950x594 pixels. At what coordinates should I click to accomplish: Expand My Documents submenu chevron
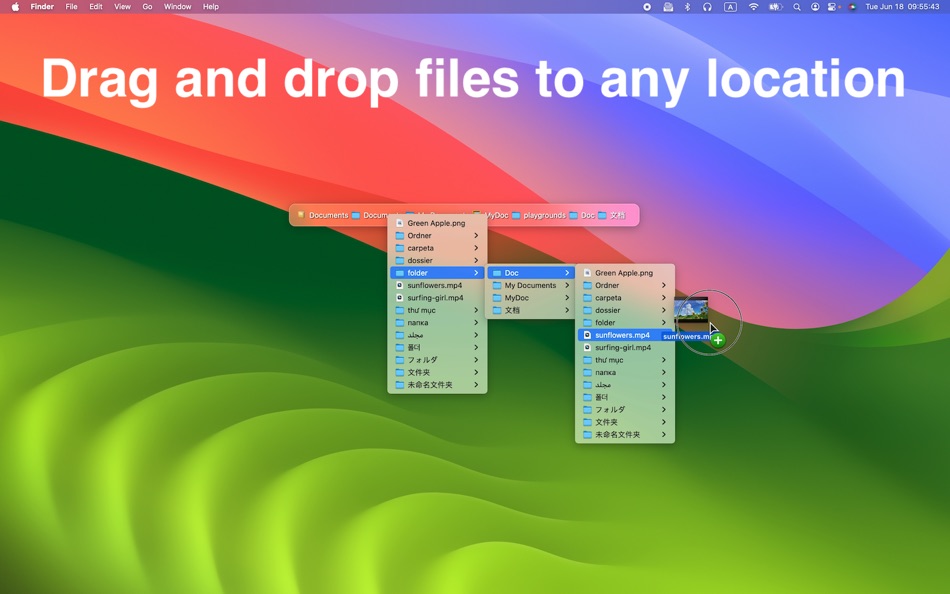tap(567, 285)
